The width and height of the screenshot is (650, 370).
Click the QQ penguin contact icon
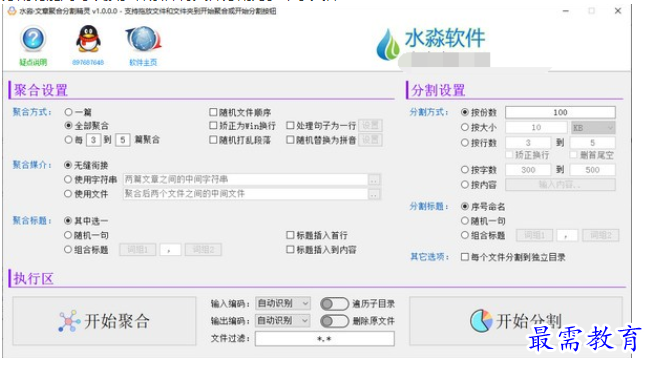click(88, 39)
